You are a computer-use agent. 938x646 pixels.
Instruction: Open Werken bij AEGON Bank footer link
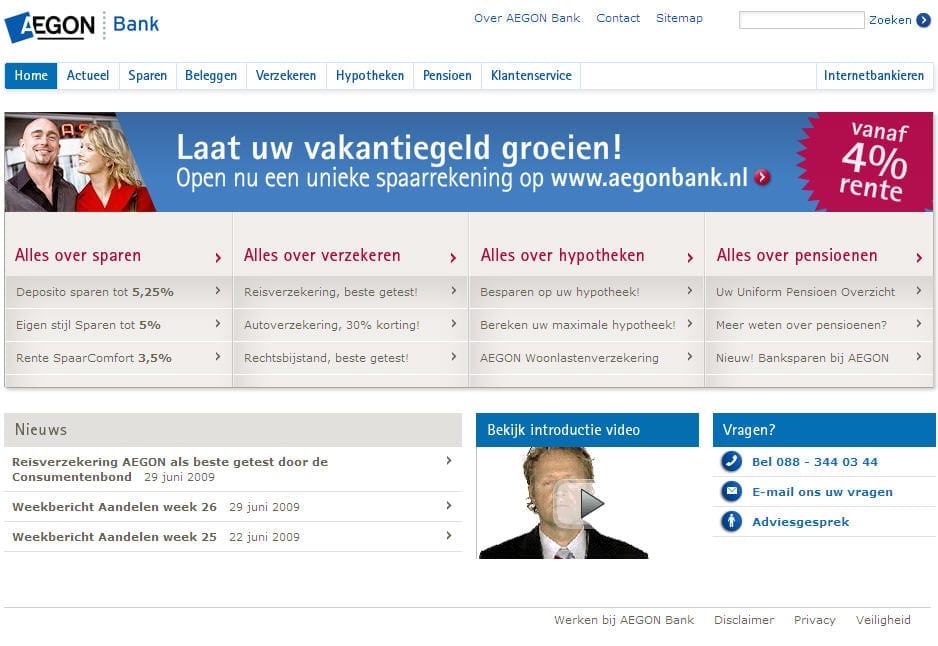pyautogui.click(x=624, y=620)
